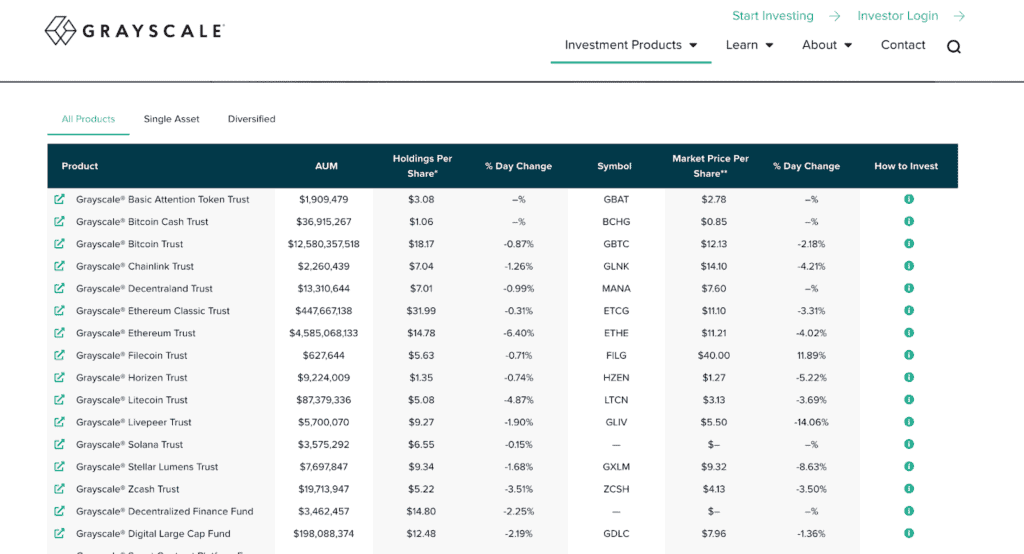
Task: Switch to the Single Asset tab
Action: click(171, 119)
